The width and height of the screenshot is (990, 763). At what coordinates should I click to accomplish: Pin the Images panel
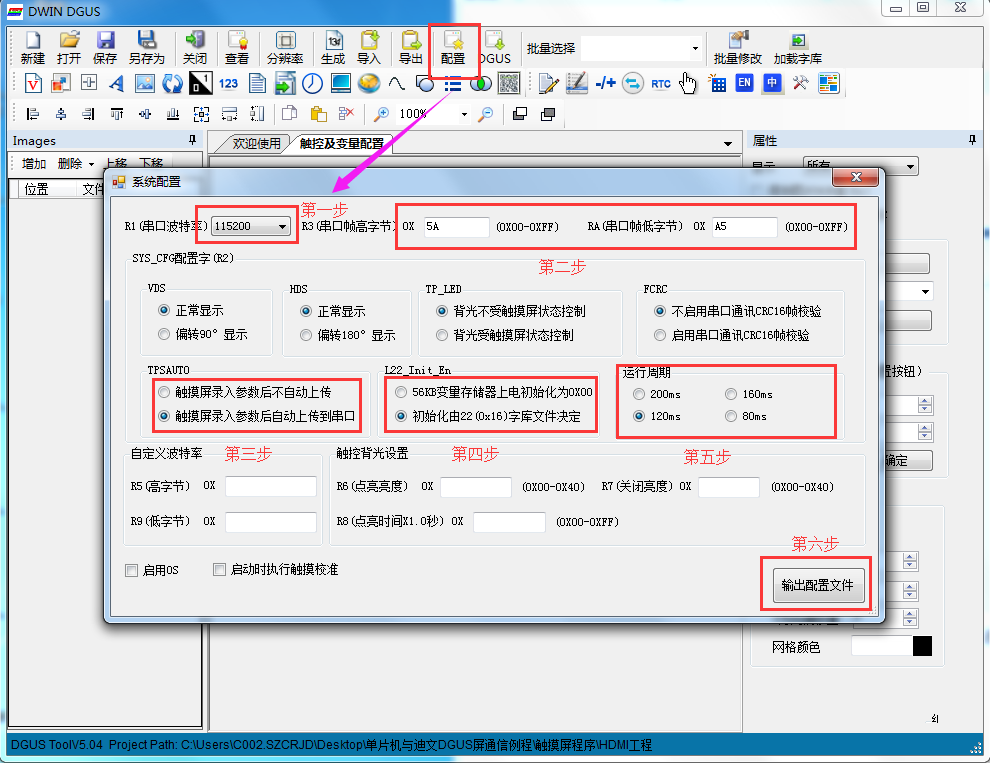pos(193,140)
